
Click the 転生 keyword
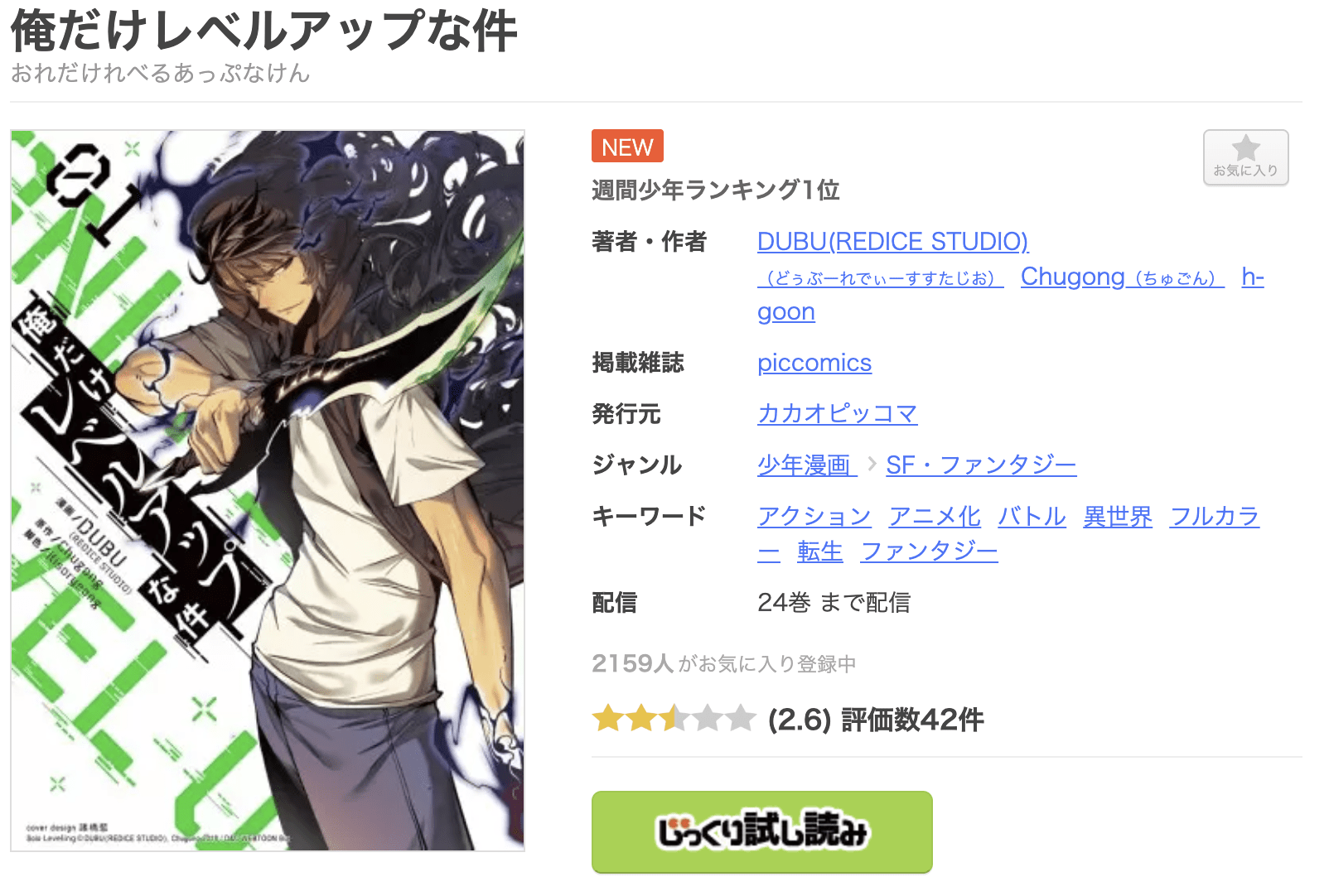[819, 551]
